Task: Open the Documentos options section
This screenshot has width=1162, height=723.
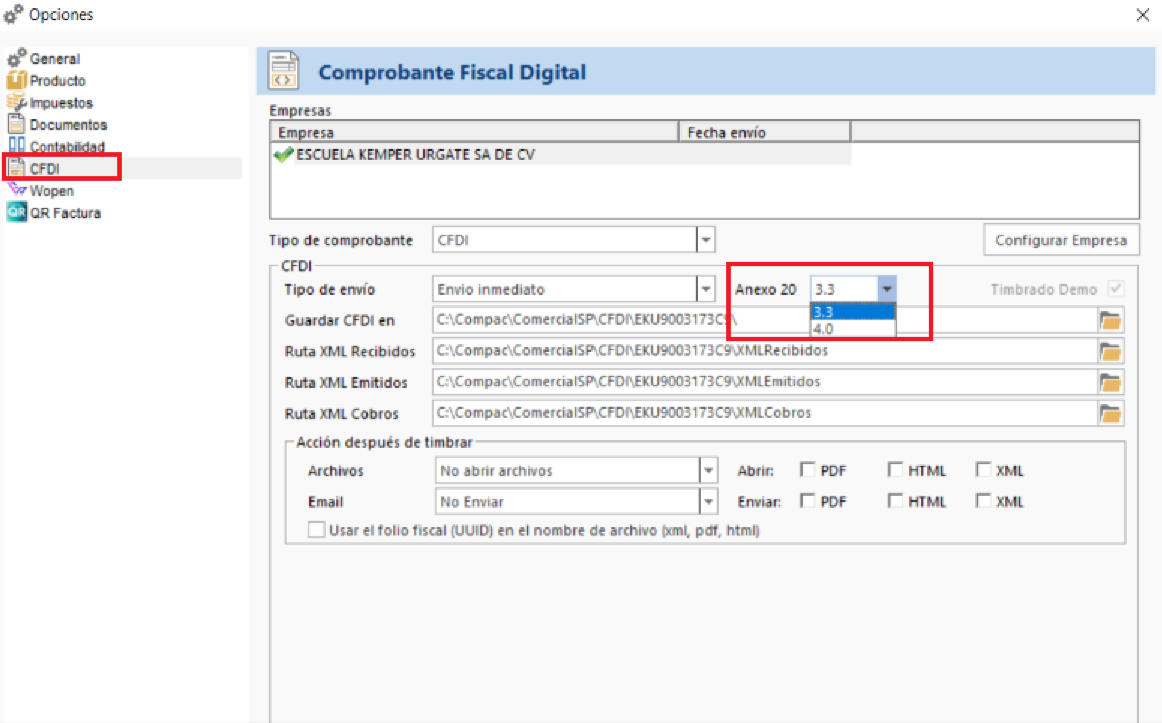Action: [68, 124]
